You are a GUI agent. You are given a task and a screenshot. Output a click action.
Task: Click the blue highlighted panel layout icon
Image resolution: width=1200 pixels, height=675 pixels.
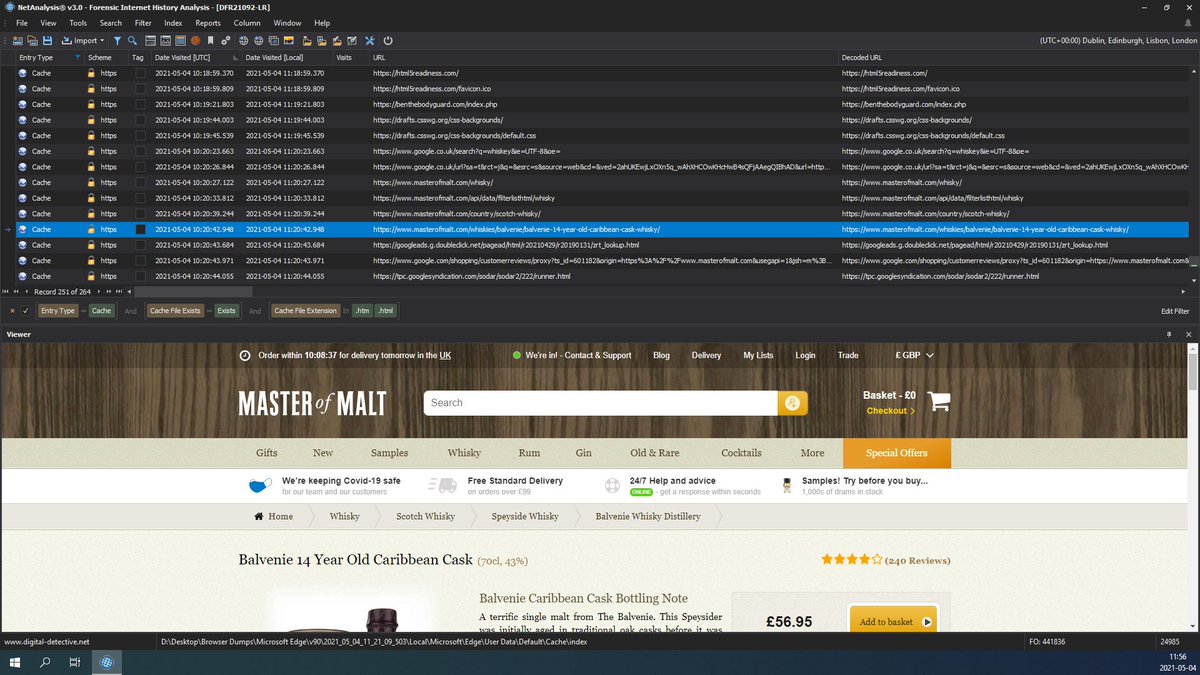180,41
